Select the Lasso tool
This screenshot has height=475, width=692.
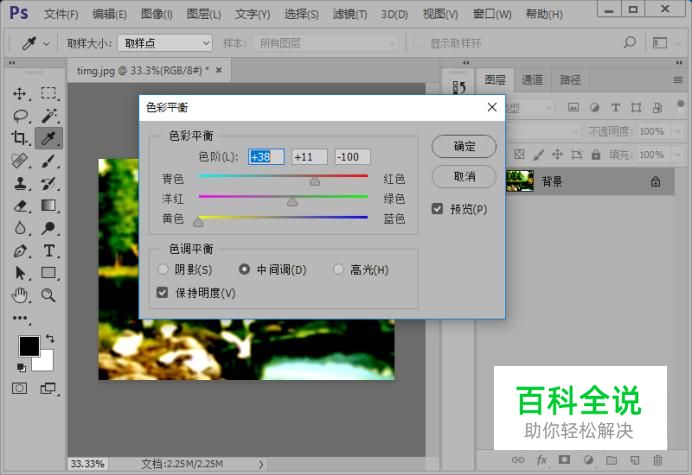point(20,116)
